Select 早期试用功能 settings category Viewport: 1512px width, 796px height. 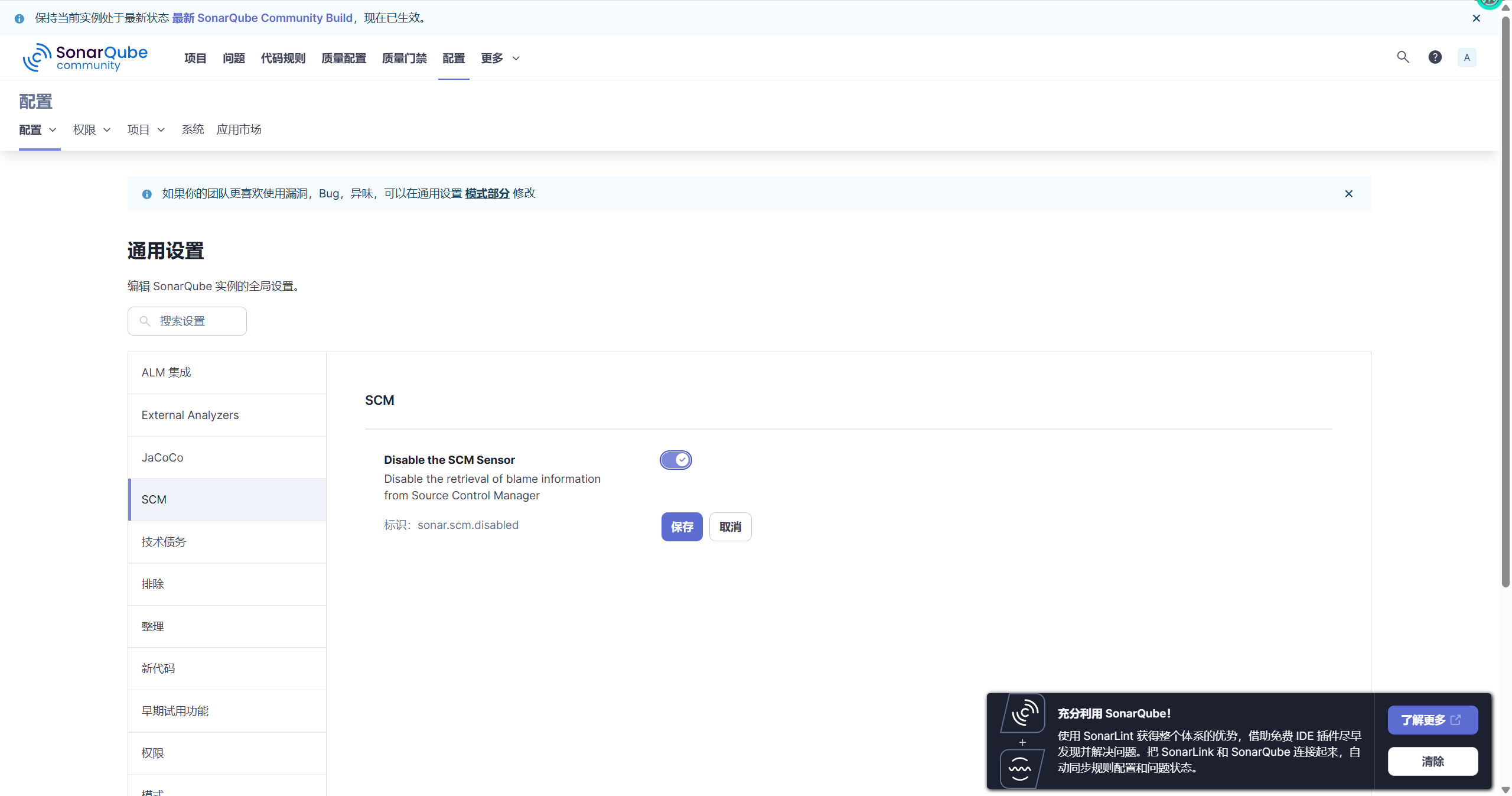(227, 711)
